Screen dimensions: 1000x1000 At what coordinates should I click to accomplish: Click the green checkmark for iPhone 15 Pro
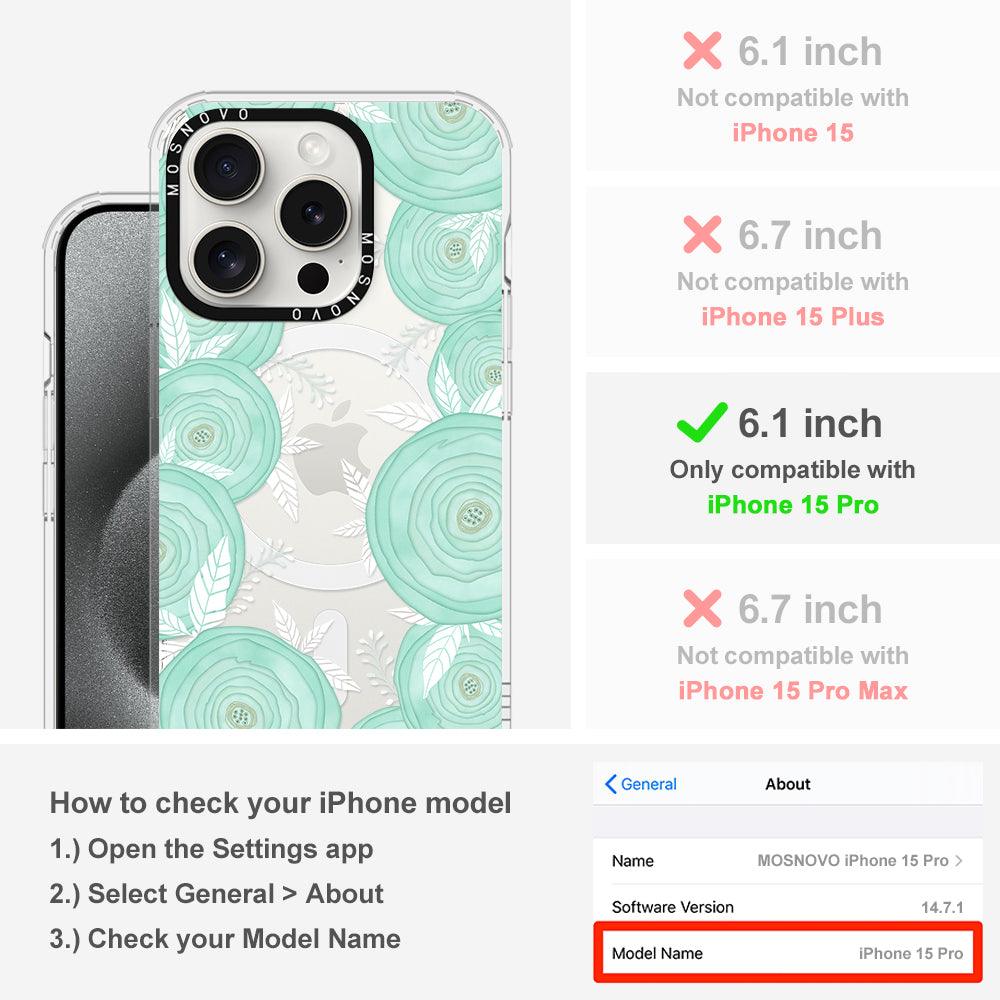pos(702,422)
